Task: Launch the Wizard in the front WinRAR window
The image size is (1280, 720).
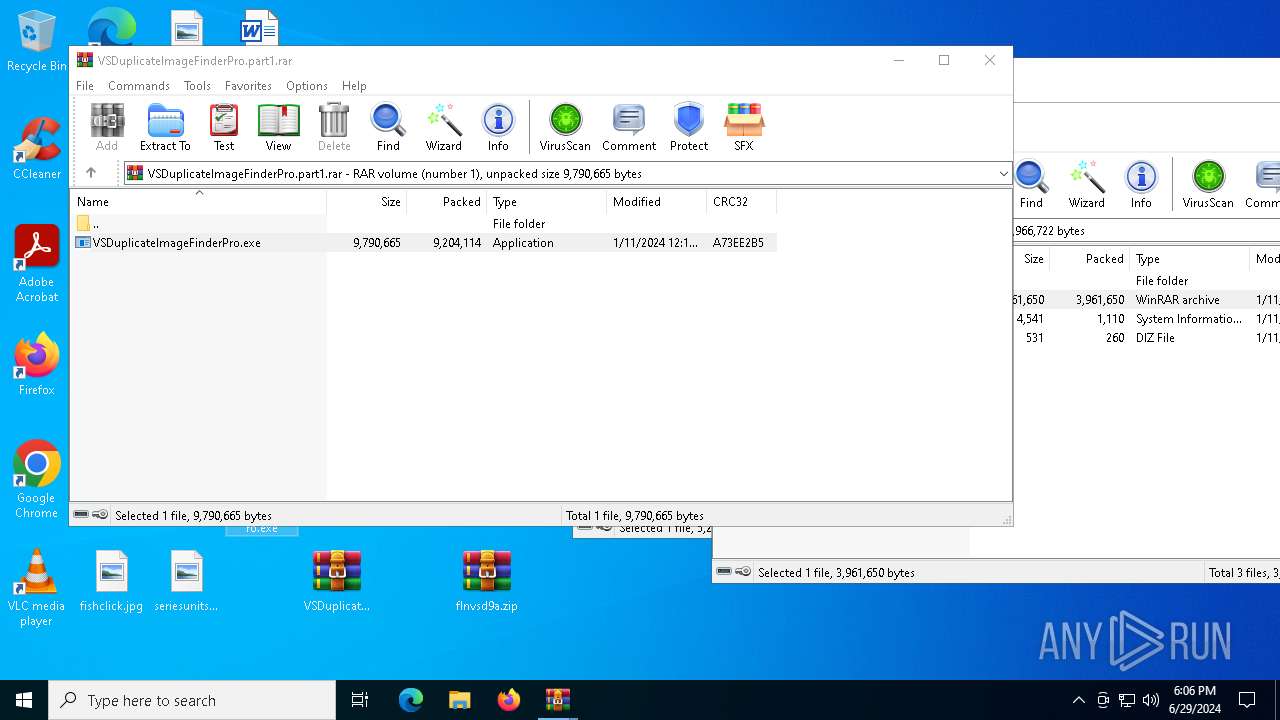Action: (443, 127)
